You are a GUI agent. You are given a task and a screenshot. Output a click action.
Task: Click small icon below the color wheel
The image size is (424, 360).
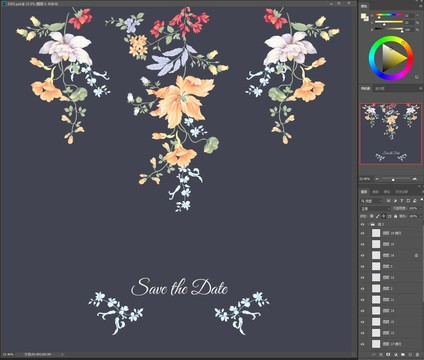(x=417, y=77)
